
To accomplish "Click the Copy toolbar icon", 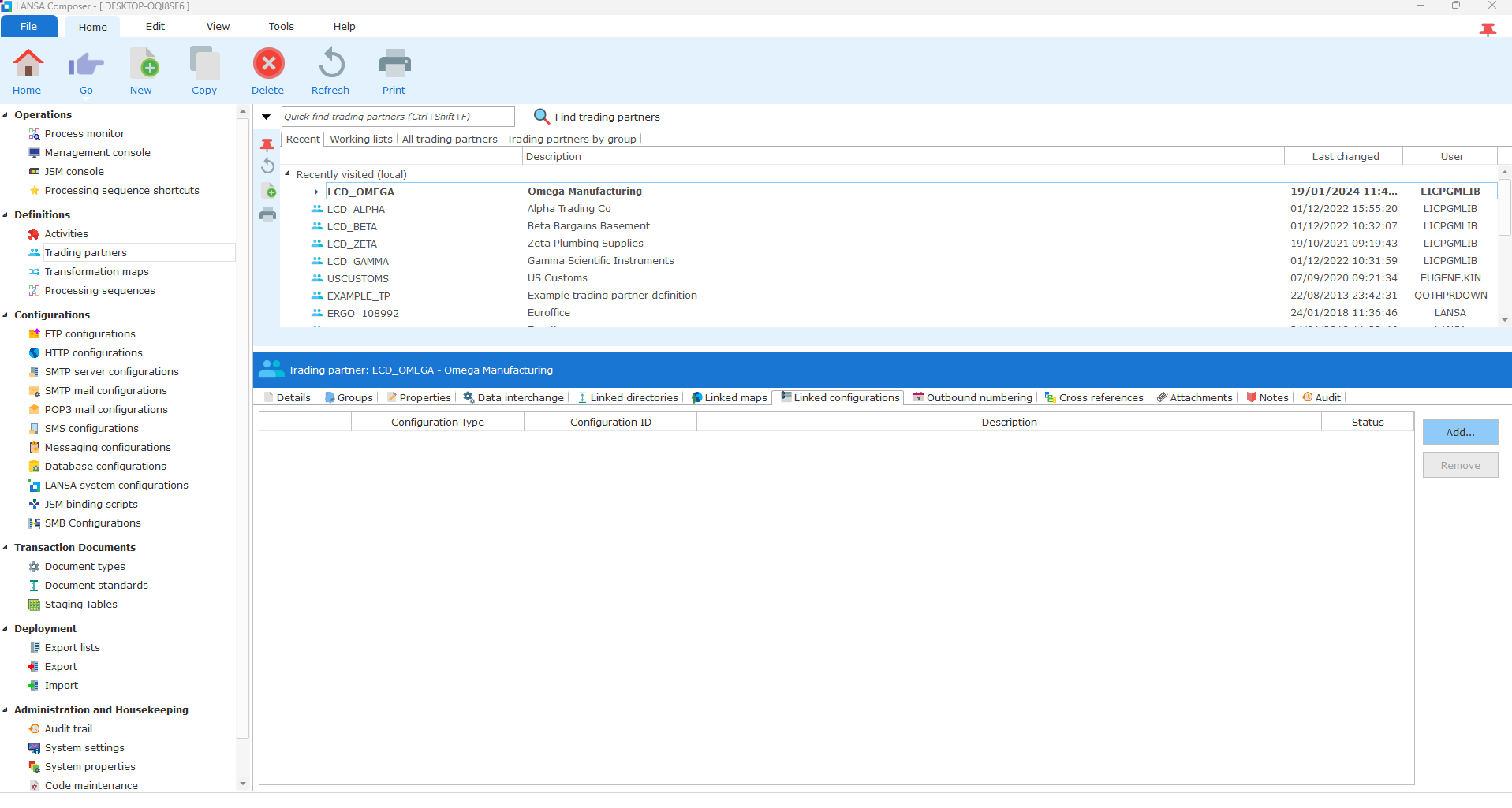I will (205, 63).
